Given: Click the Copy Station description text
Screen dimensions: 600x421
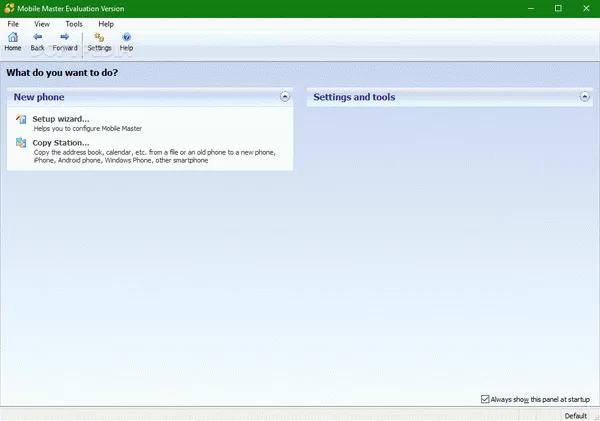Looking at the screenshot, I should (155, 156).
